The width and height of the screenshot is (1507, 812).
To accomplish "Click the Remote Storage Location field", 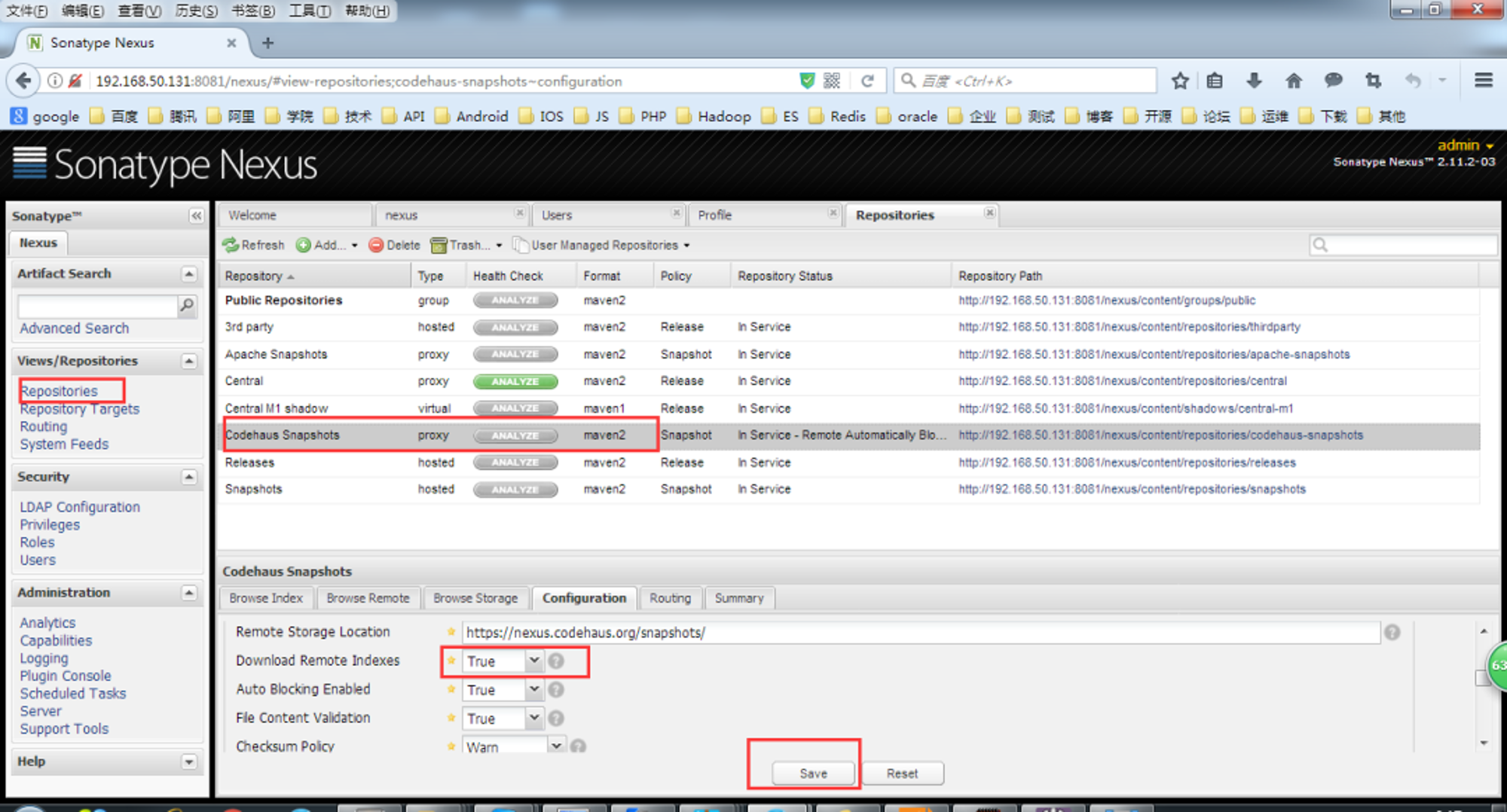I will (920, 633).
